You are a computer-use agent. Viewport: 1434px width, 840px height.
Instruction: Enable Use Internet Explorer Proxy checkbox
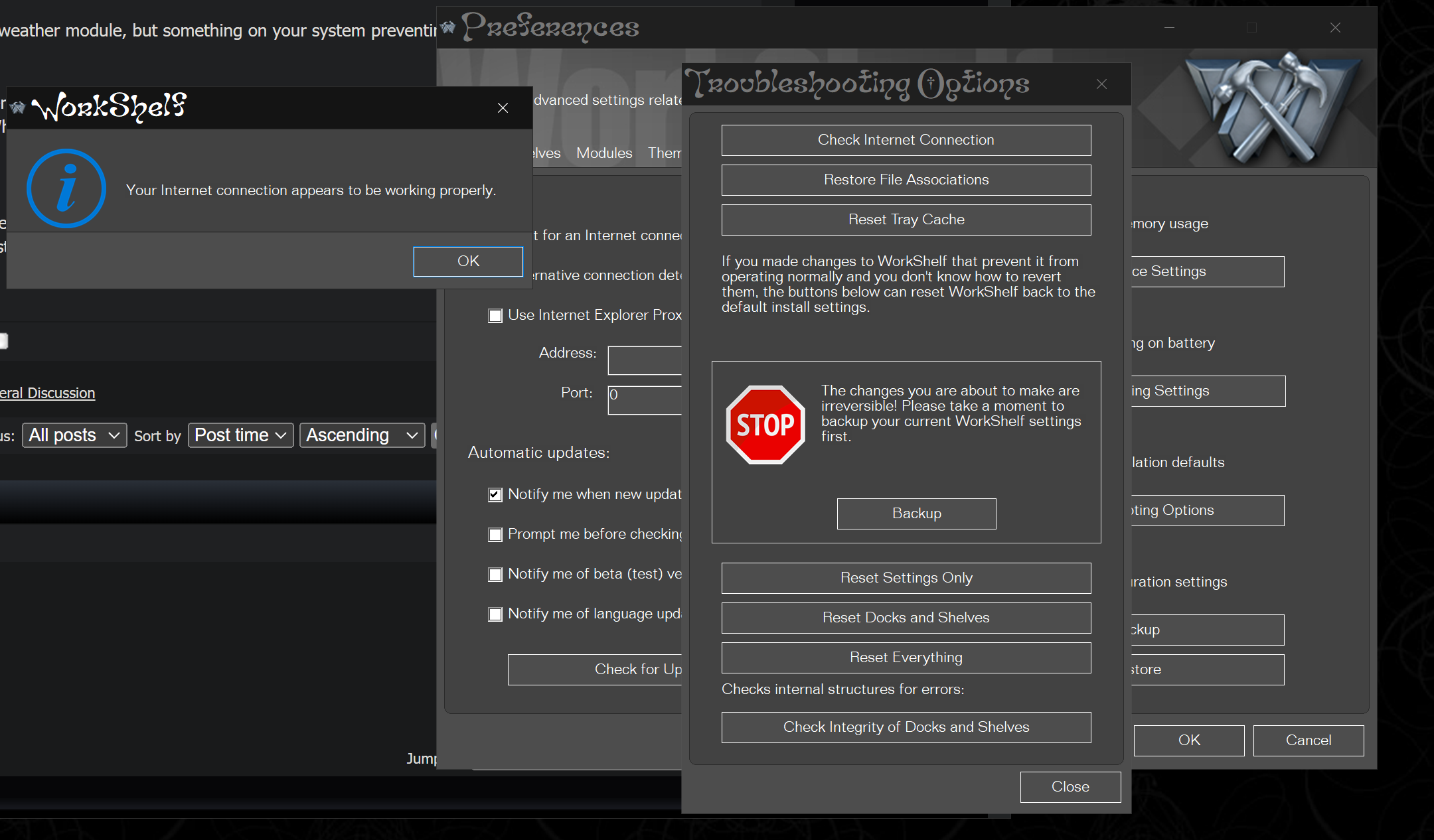pyautogui.click(x=495, y=316)
